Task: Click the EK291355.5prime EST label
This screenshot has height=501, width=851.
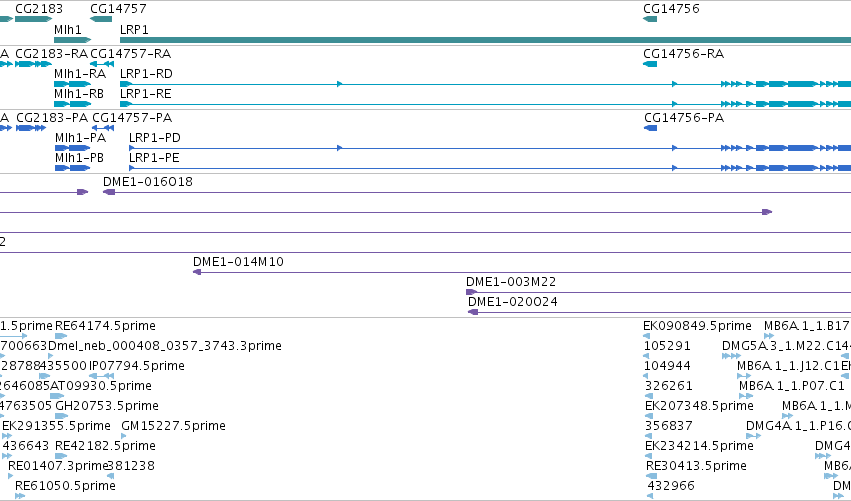Action: coord(56,426)
